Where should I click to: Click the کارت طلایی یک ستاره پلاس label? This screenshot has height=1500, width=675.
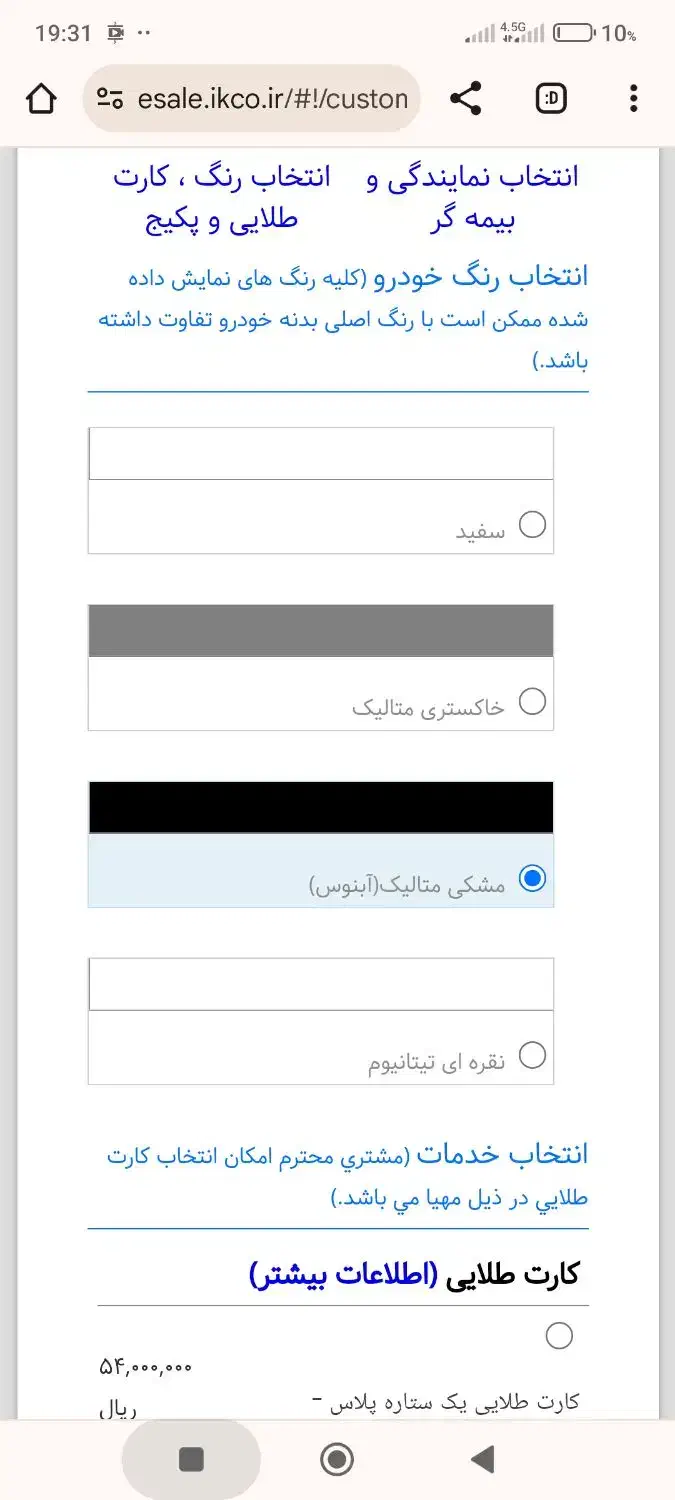click(x=453, y=1401)
